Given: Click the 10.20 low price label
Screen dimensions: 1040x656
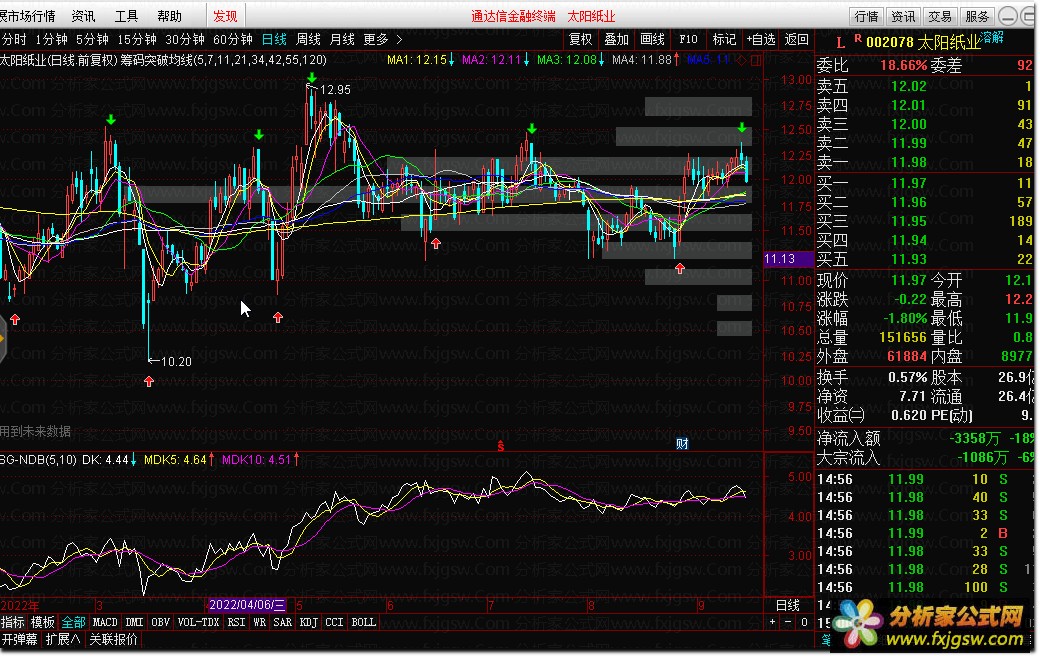Looking at the screenshot, I should [x=176, y=361].
